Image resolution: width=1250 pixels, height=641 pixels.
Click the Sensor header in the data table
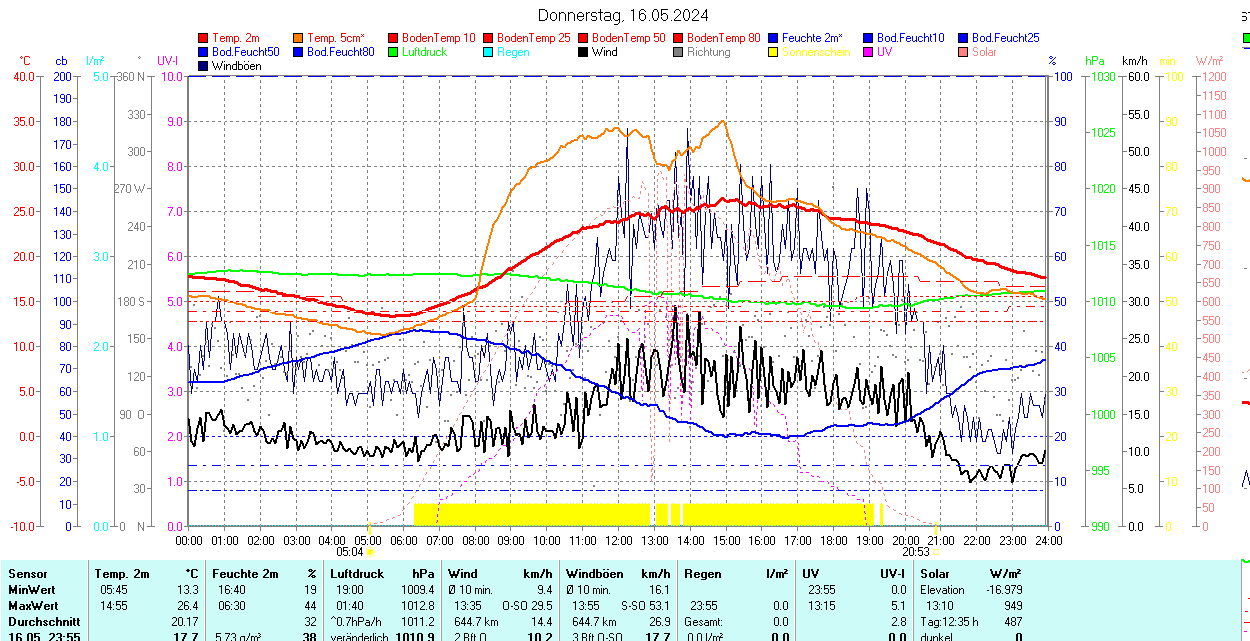pyautogui.click(x=27, y=574)
